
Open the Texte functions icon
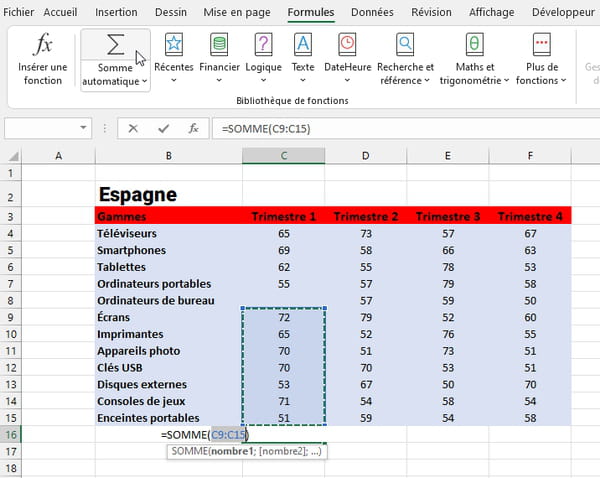[303, 44]
